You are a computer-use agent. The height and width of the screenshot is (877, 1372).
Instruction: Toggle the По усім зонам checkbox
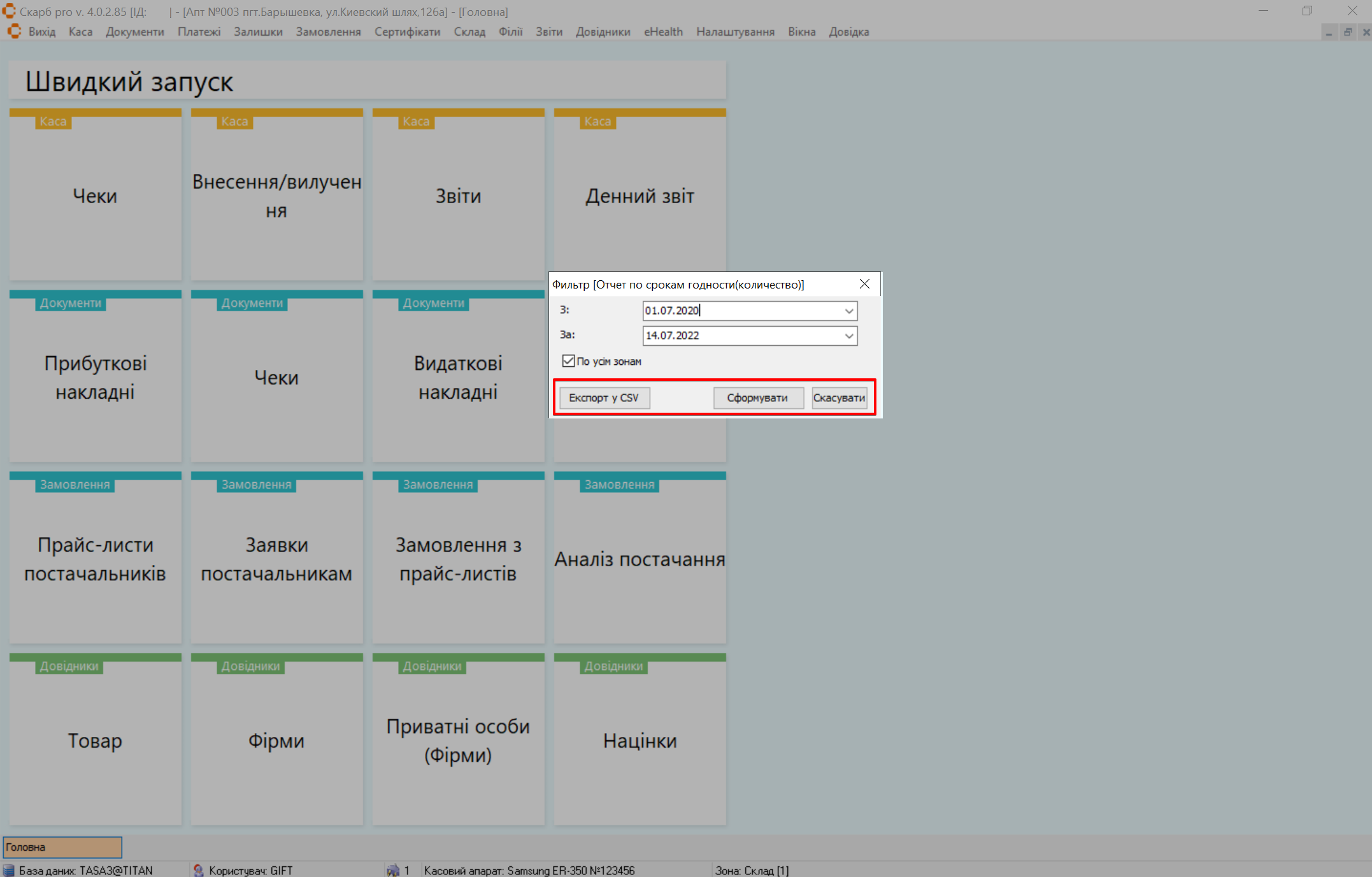pyautogui.click(x=568, y=361)
